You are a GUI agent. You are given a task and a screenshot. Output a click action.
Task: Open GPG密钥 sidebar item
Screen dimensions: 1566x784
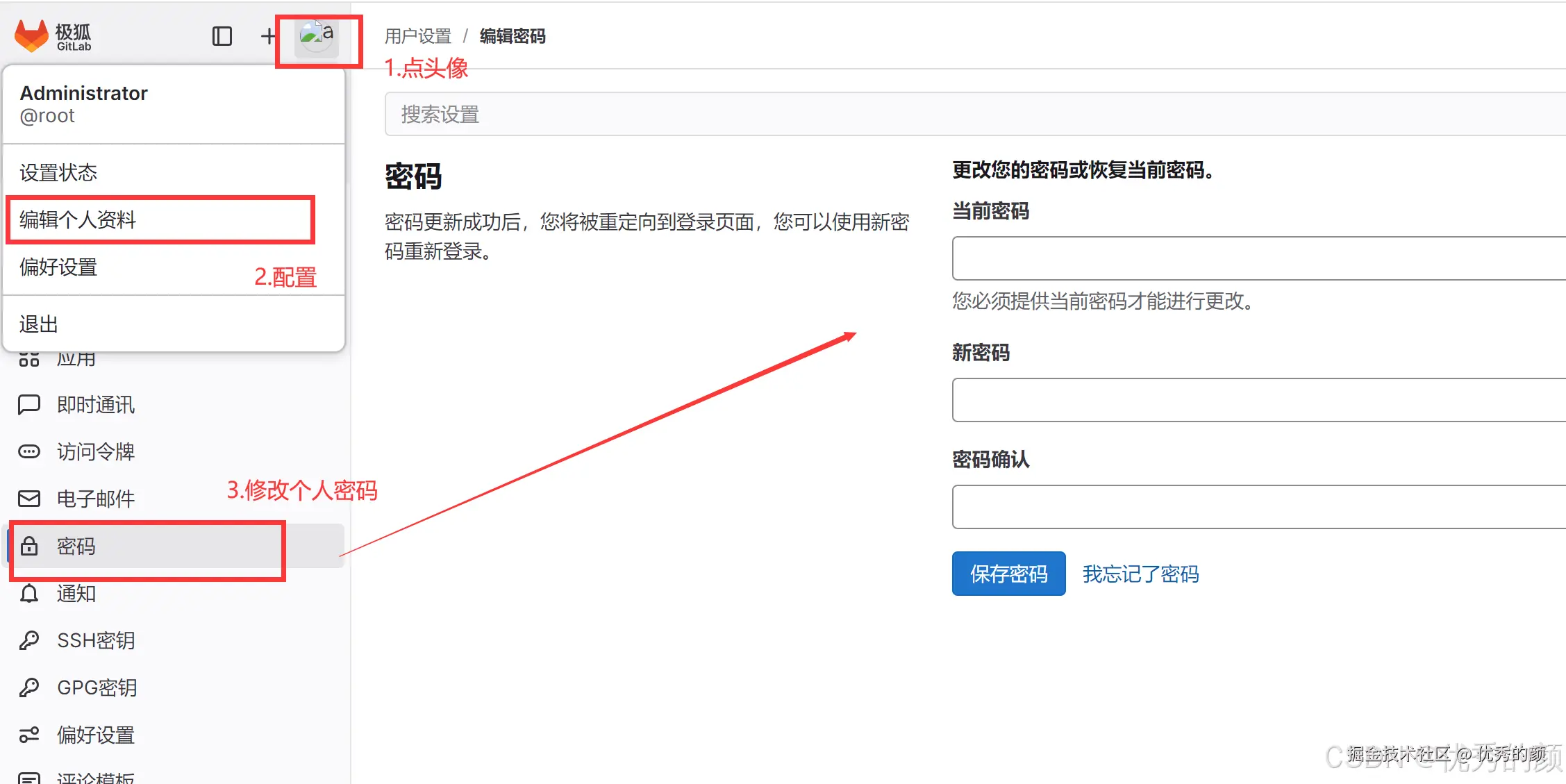click(97, 687)
